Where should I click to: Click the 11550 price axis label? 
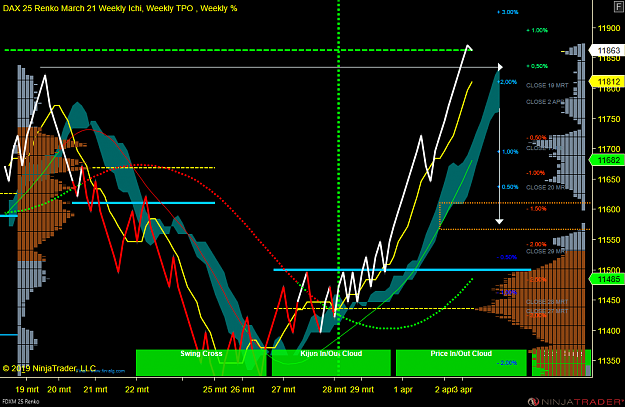pyautogui.click(x=609, y=240)
